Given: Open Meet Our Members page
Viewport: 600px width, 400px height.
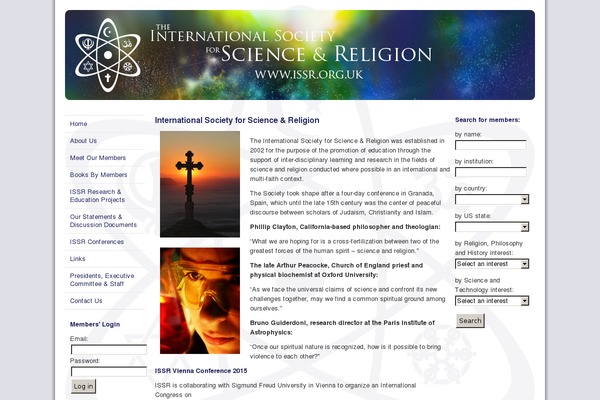Looking at the screenshot, I should [x=98, y=158].
